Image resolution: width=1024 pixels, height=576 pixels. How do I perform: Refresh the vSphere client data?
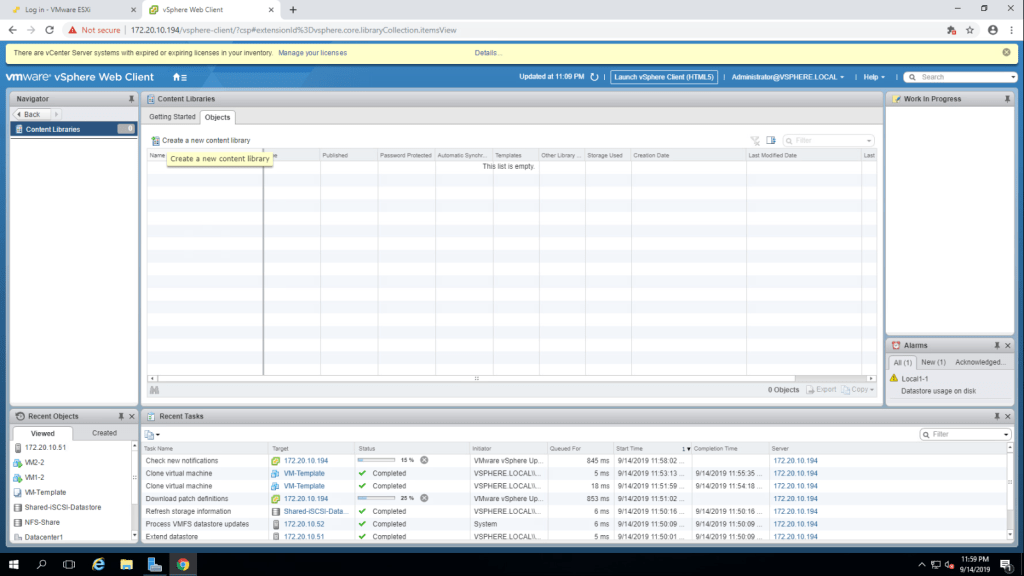[594, 77]
